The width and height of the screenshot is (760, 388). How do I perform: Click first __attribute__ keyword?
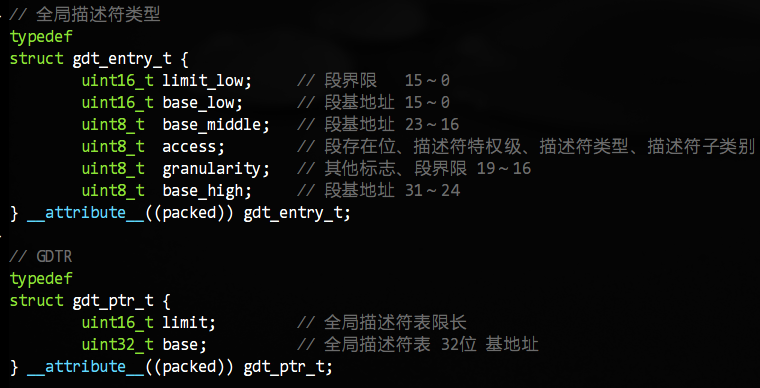86,213
